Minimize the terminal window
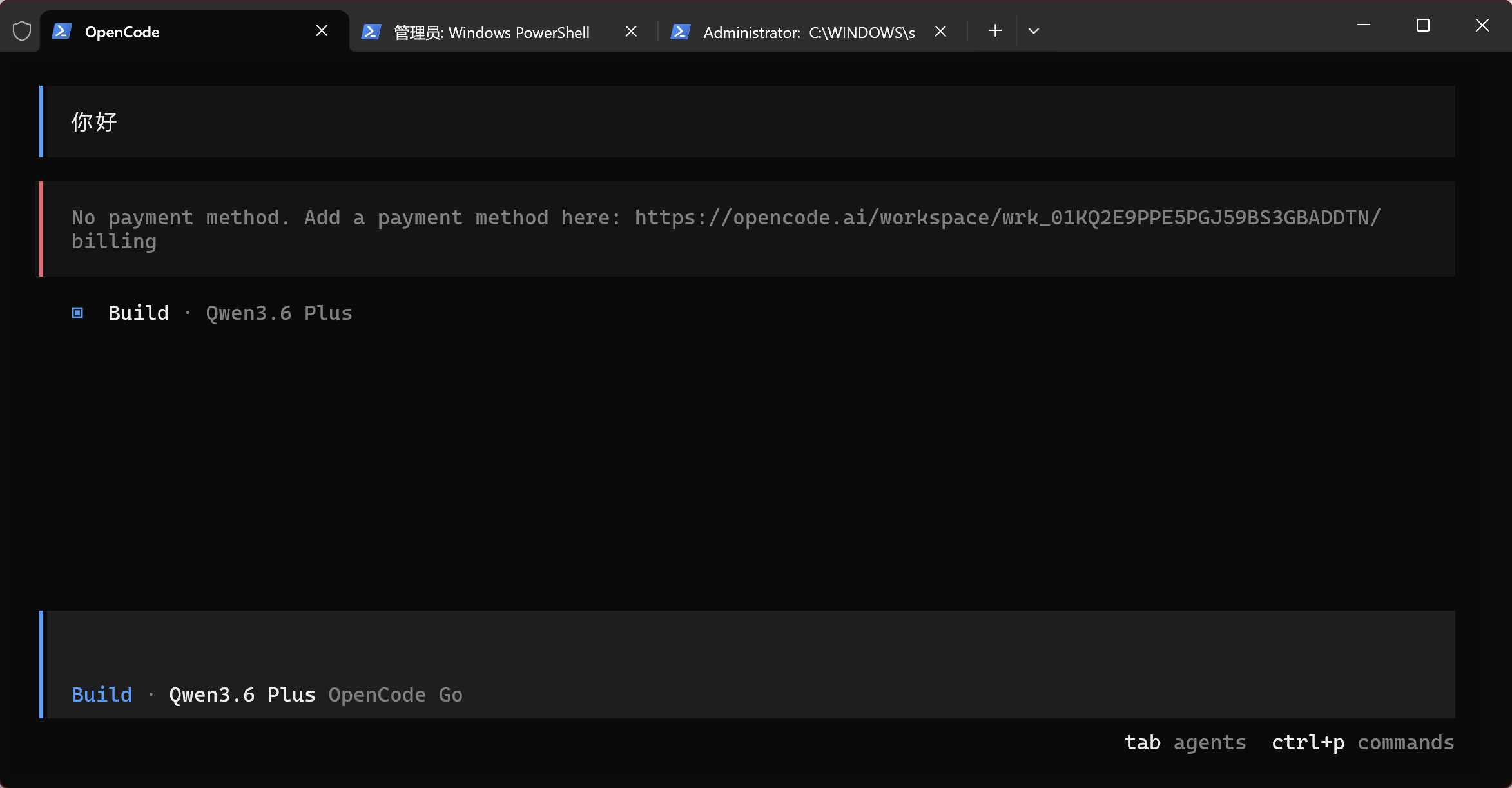Viewport: 1512px width, 788px height. tap(1364, 25)
